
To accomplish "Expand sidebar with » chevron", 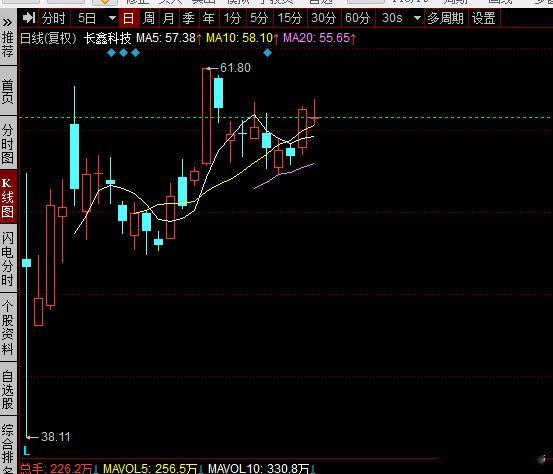I will coord(7,23).
